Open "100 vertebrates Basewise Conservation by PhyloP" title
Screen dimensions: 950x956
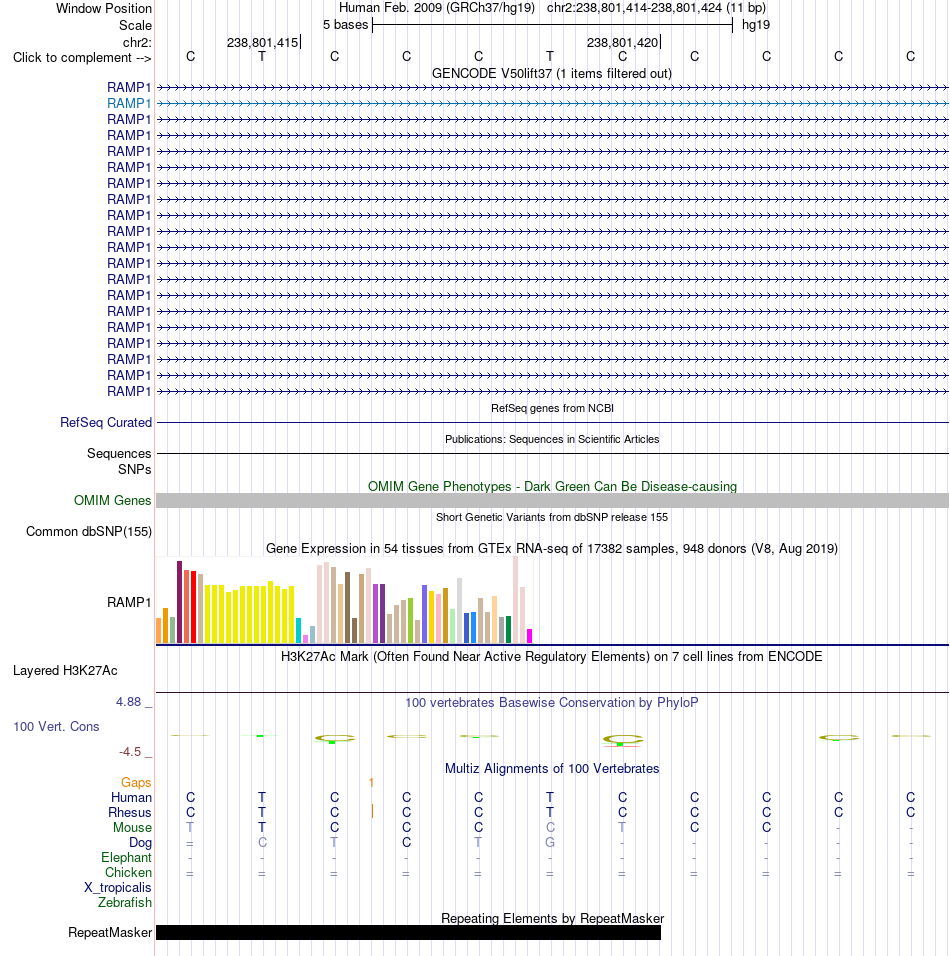click(x=552, y=702)
